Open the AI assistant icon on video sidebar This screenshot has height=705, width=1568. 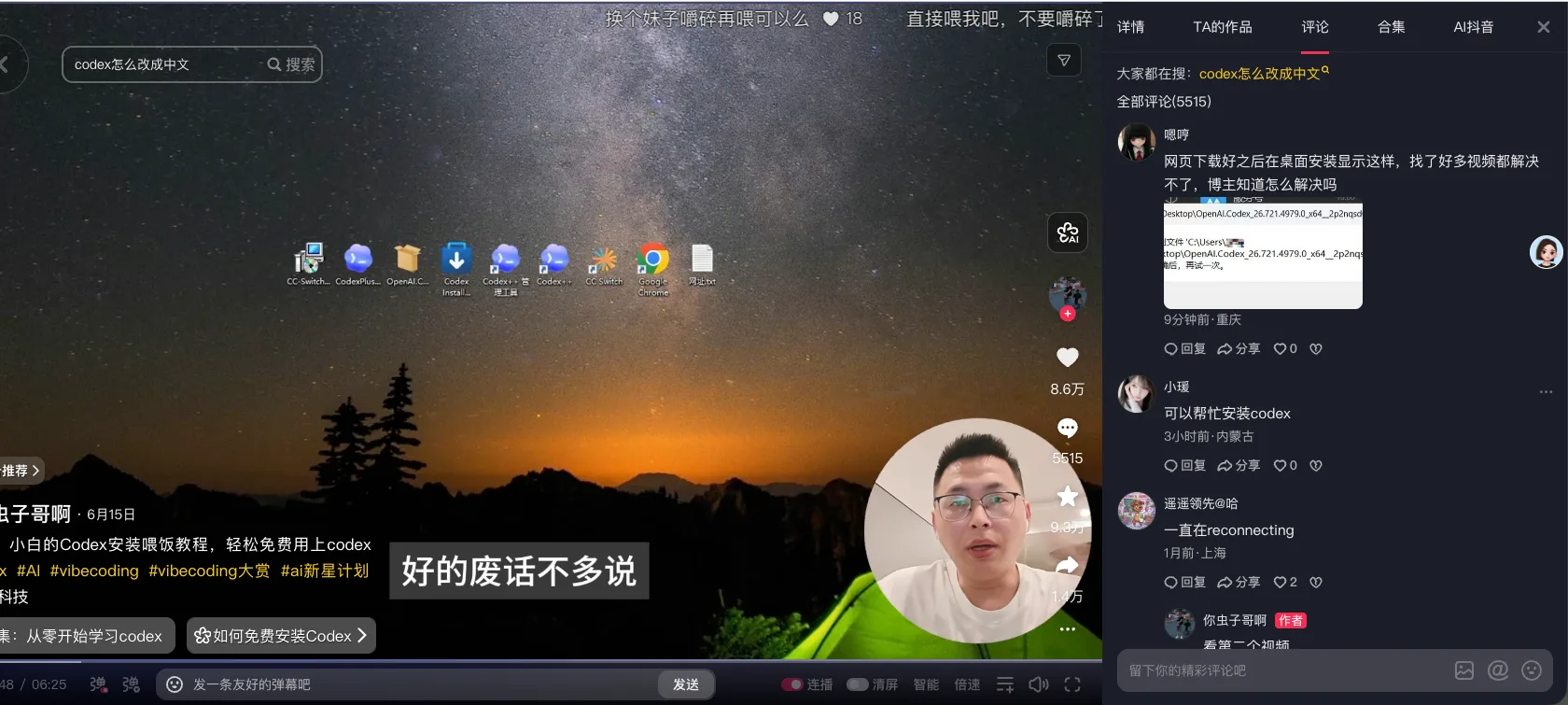[1068, 233]
